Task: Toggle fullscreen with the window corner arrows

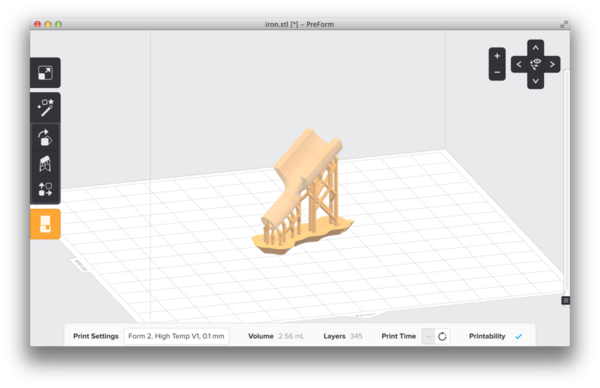Action: pyautogui.click(x=563, y=24)
